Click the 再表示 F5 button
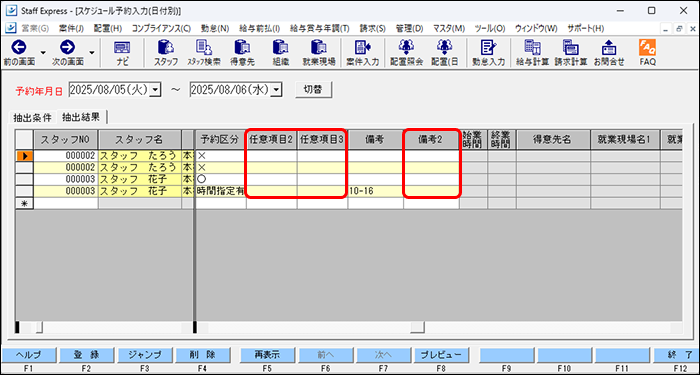The height and width of the screenshot is (375, 700). (267, 355)
